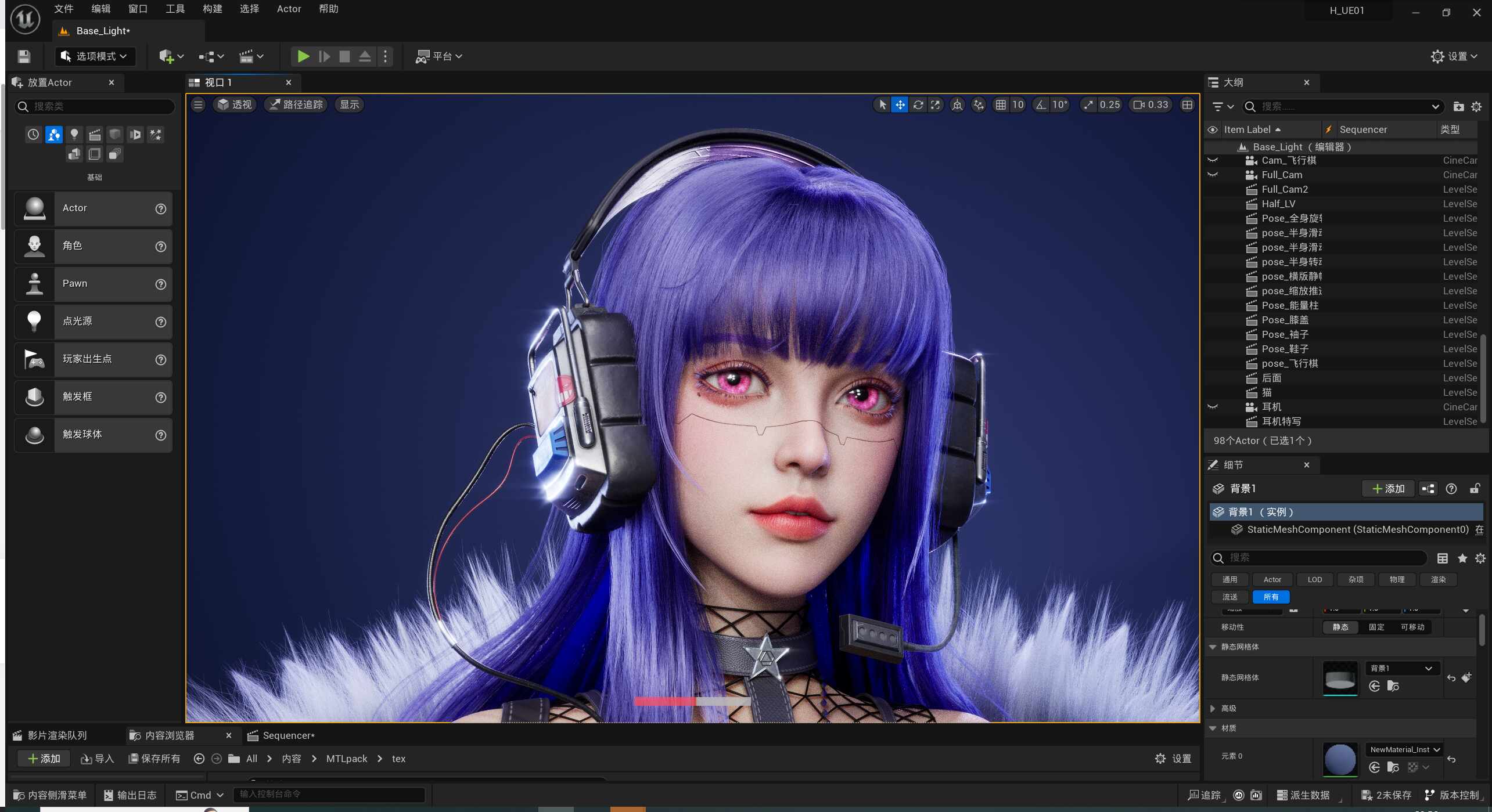Open the viewport hamburger options menu
Screen dimensions: 1492x812
click(x=198, y=104)
